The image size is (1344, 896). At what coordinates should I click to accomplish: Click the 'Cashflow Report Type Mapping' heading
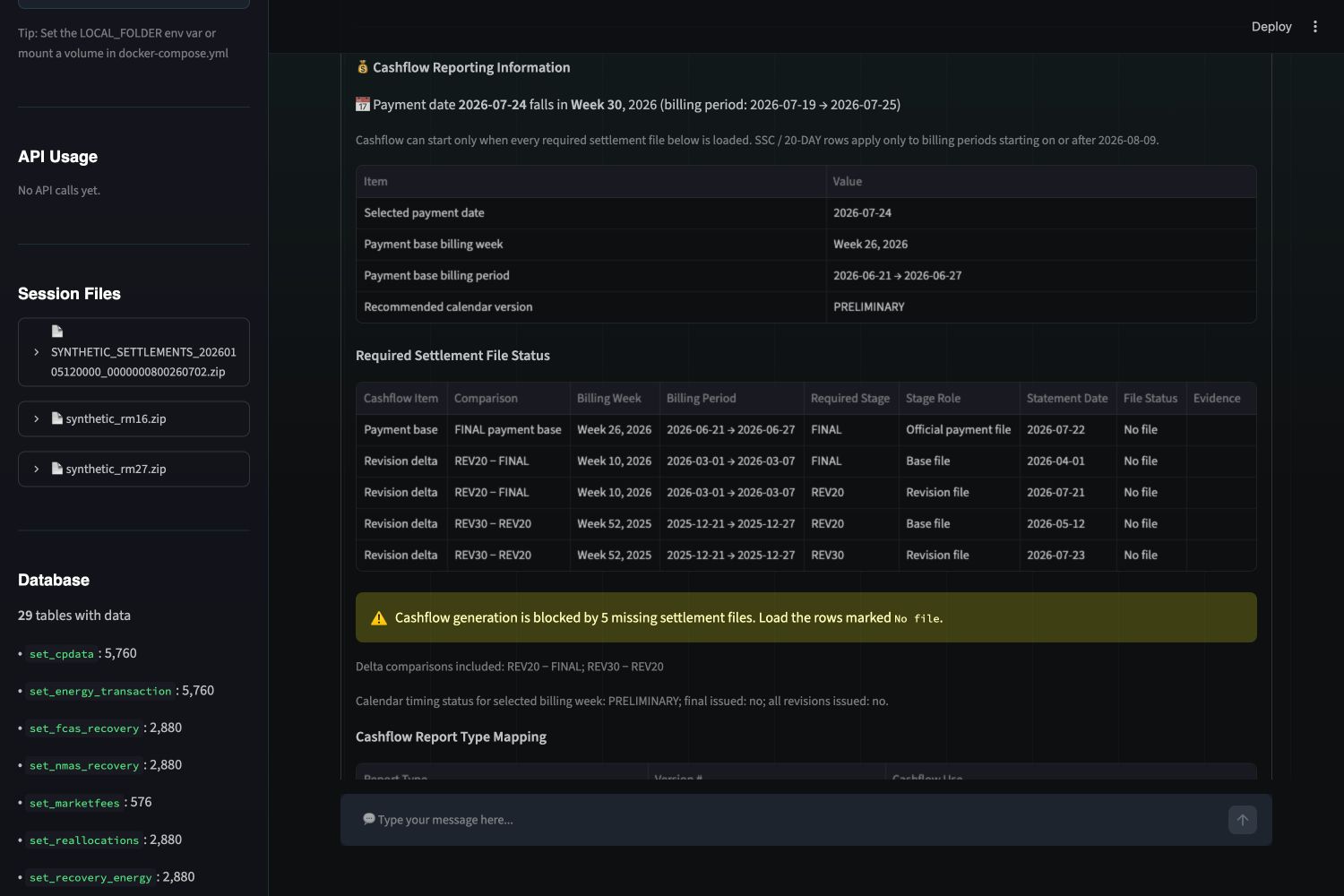coord(451,737)
